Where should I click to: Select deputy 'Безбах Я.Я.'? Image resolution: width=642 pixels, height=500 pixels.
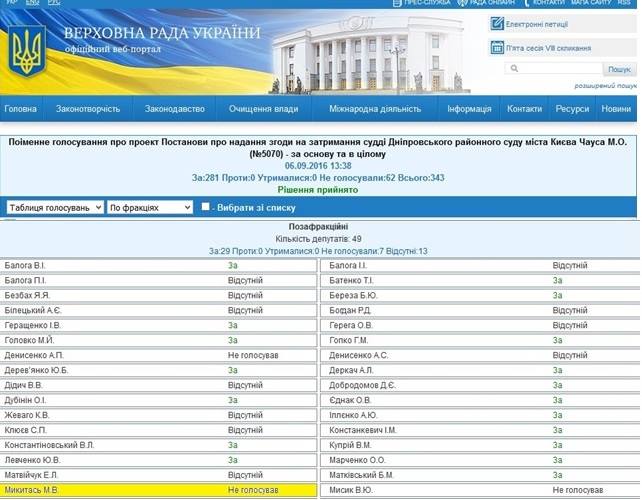[x=27, y=295]
